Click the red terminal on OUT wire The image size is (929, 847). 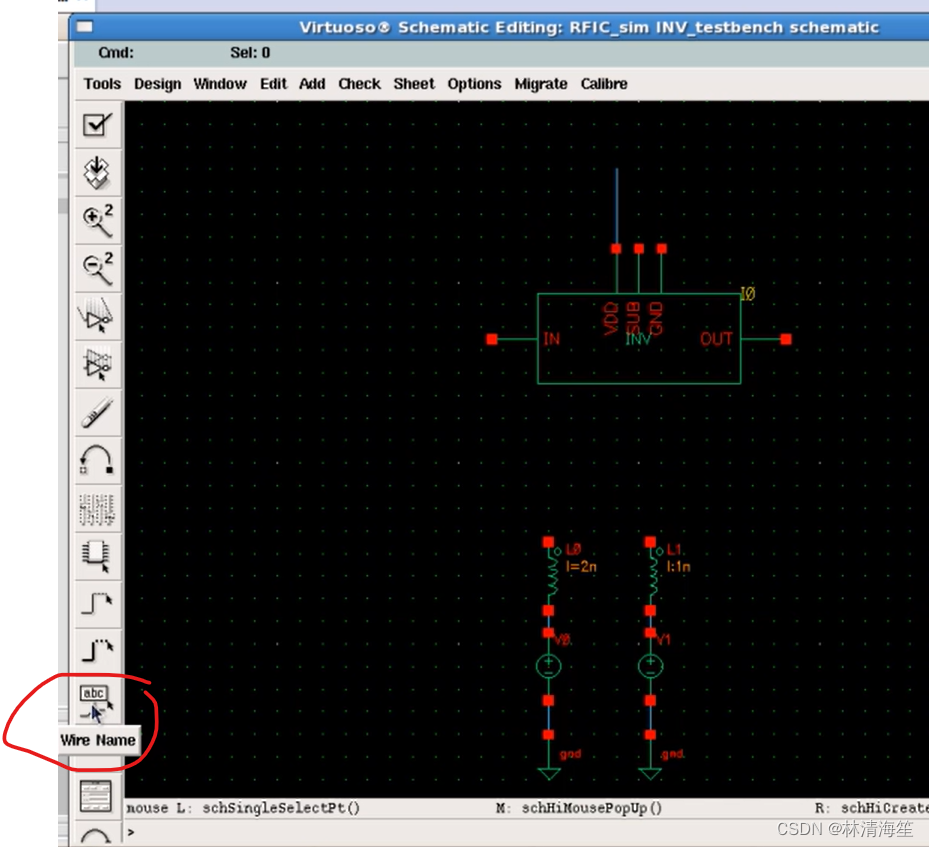click(x=786, y=339)
